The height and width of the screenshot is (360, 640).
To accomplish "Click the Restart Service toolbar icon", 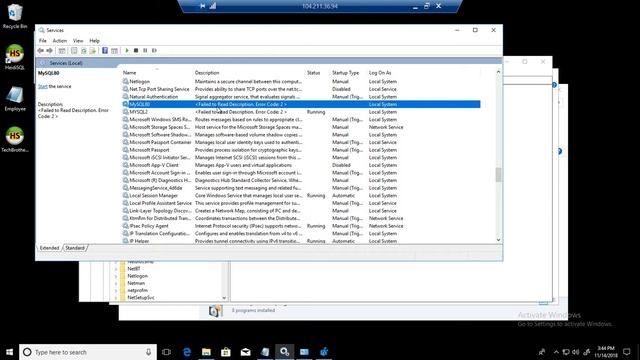I will tap(154, 51).
